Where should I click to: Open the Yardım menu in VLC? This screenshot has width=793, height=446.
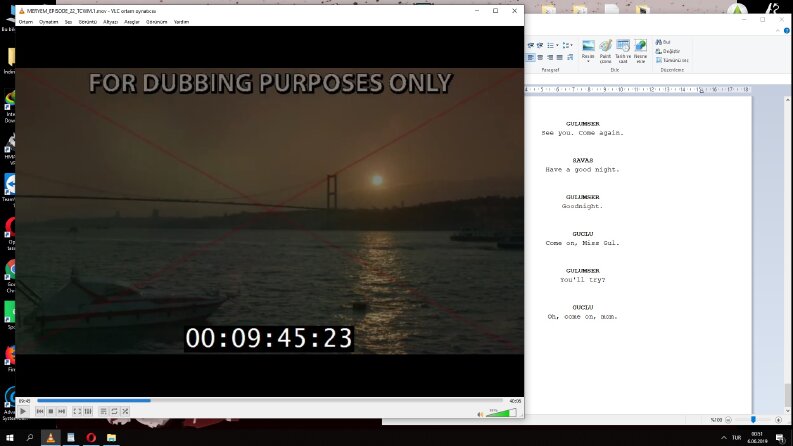[x=182, y=22]
